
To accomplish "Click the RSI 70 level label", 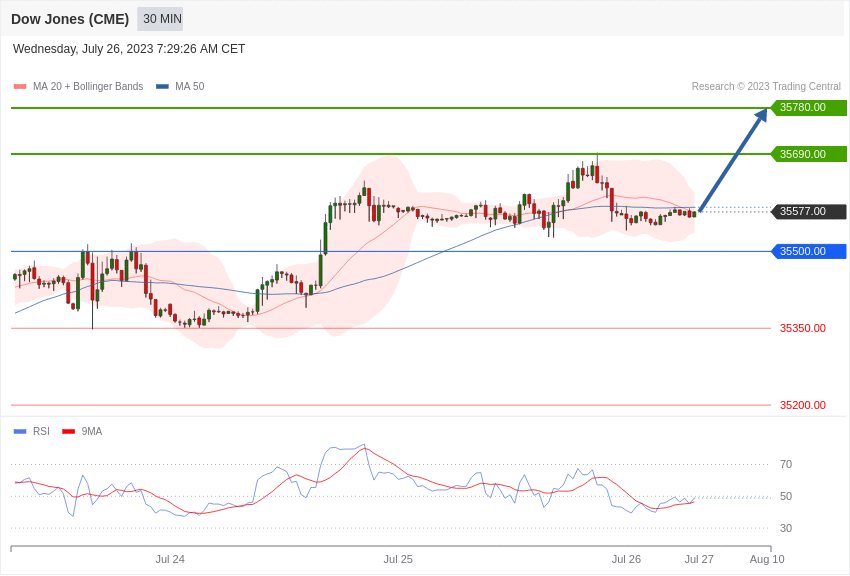I will click(x=786, y=464).
